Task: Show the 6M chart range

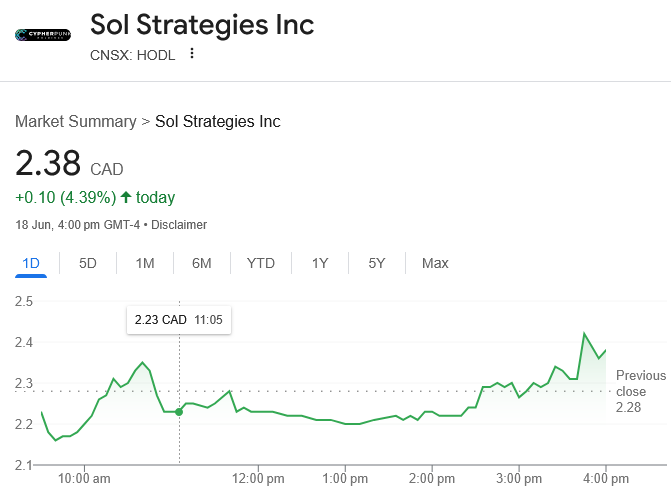Action: click(x=202, y=263)
